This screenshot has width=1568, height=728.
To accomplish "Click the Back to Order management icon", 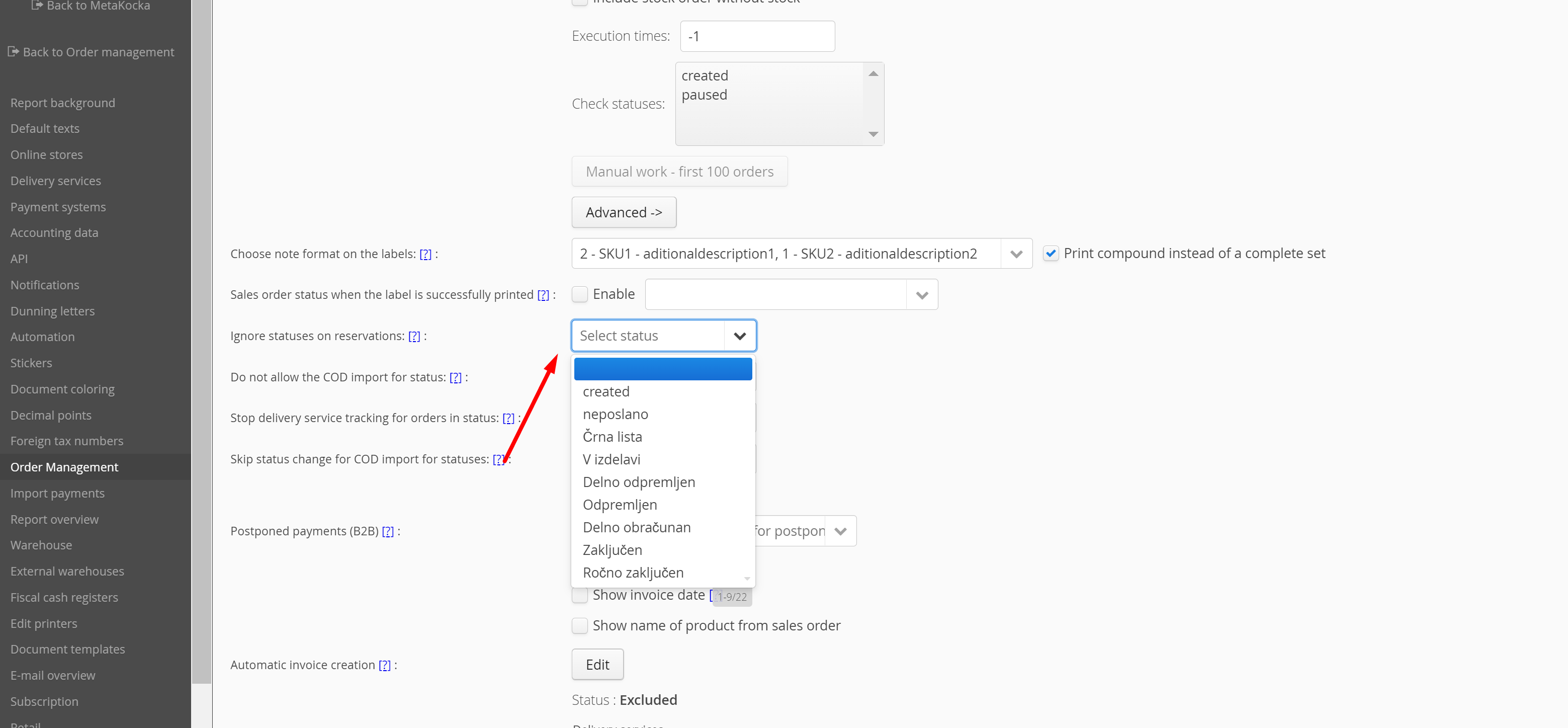I will [x=13, y=52].
